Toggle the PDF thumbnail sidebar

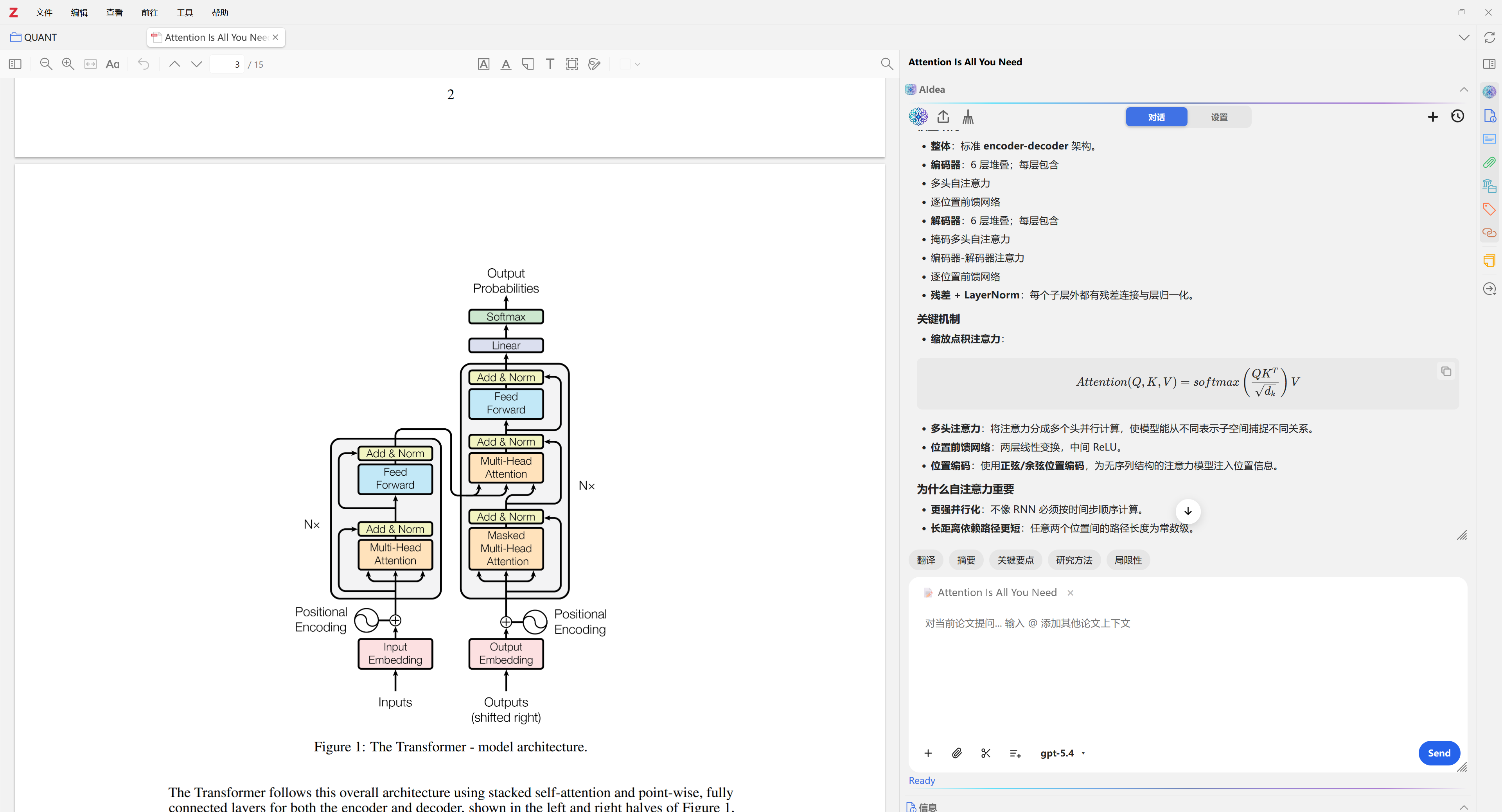click(15, 64)
